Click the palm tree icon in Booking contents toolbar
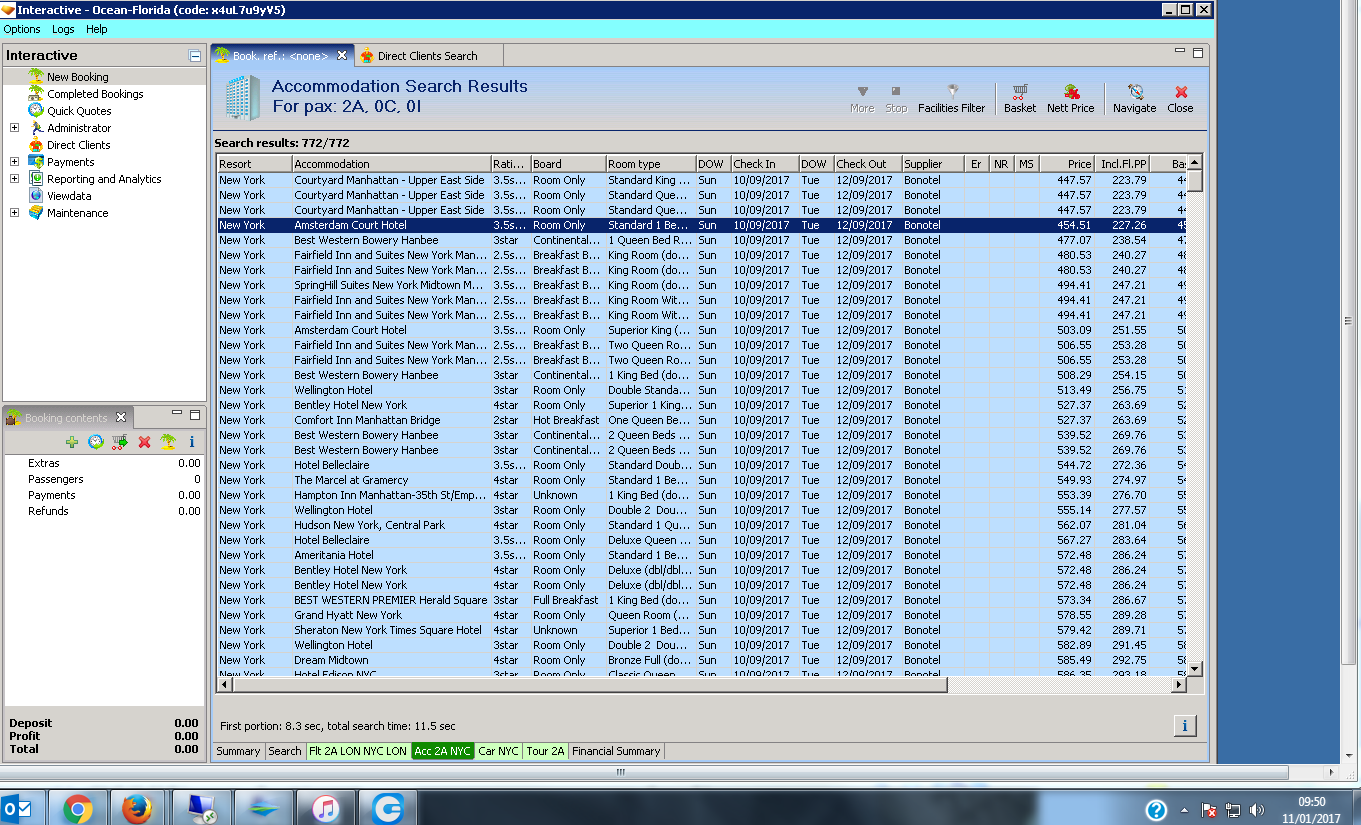 (168, 442)
